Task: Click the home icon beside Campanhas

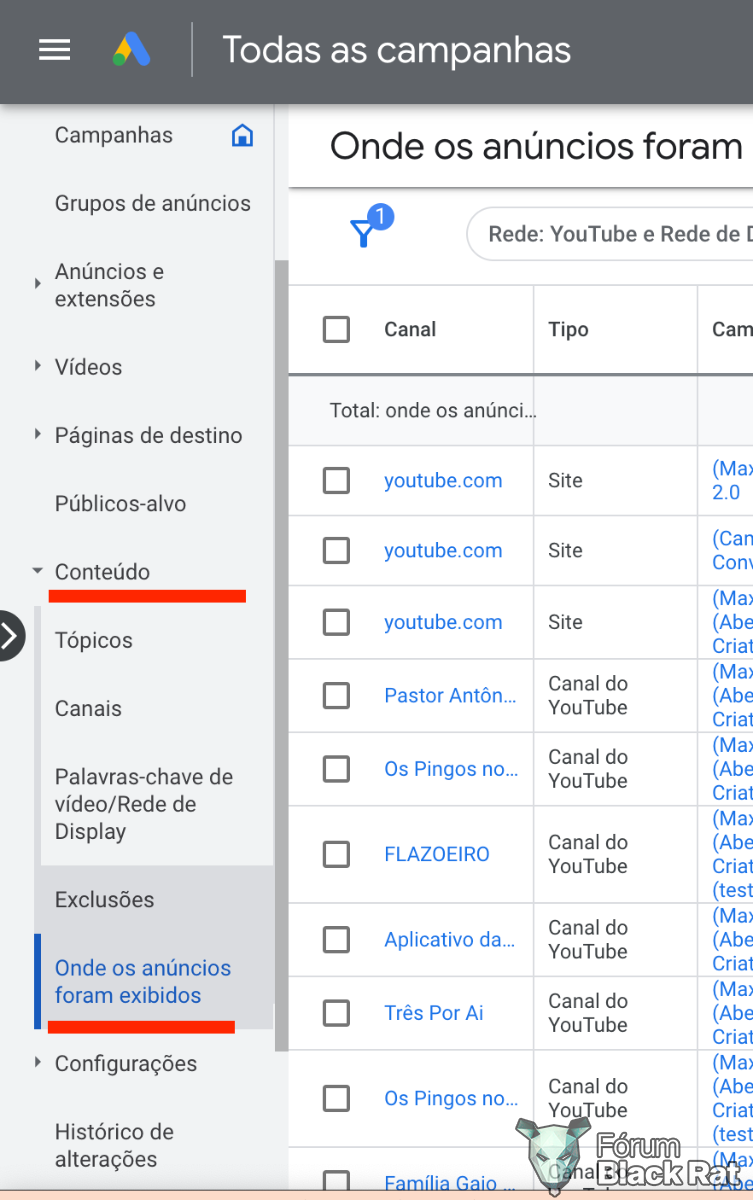Action: pyautogui.click(x=242, y=135)
